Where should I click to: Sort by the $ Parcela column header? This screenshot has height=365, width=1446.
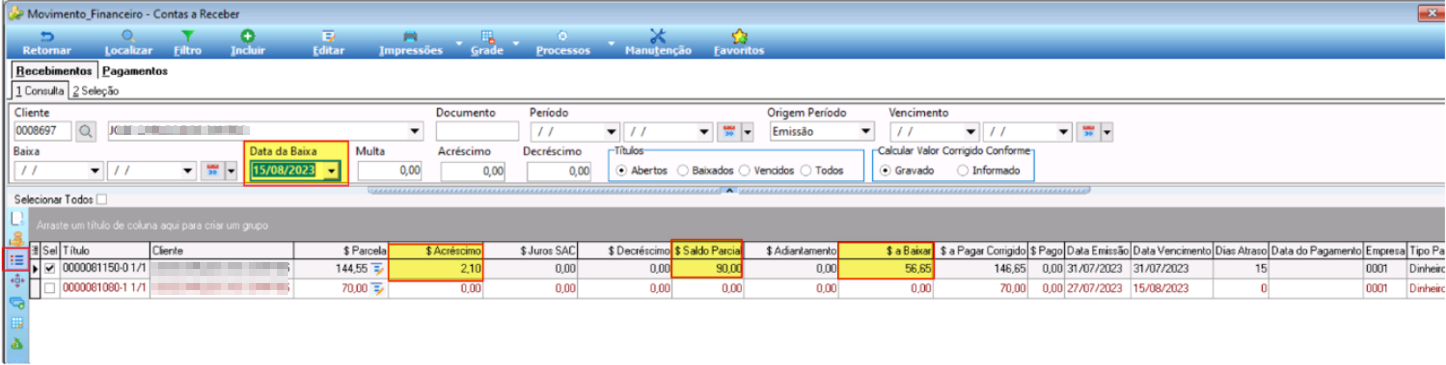click(x=341, y=250)
